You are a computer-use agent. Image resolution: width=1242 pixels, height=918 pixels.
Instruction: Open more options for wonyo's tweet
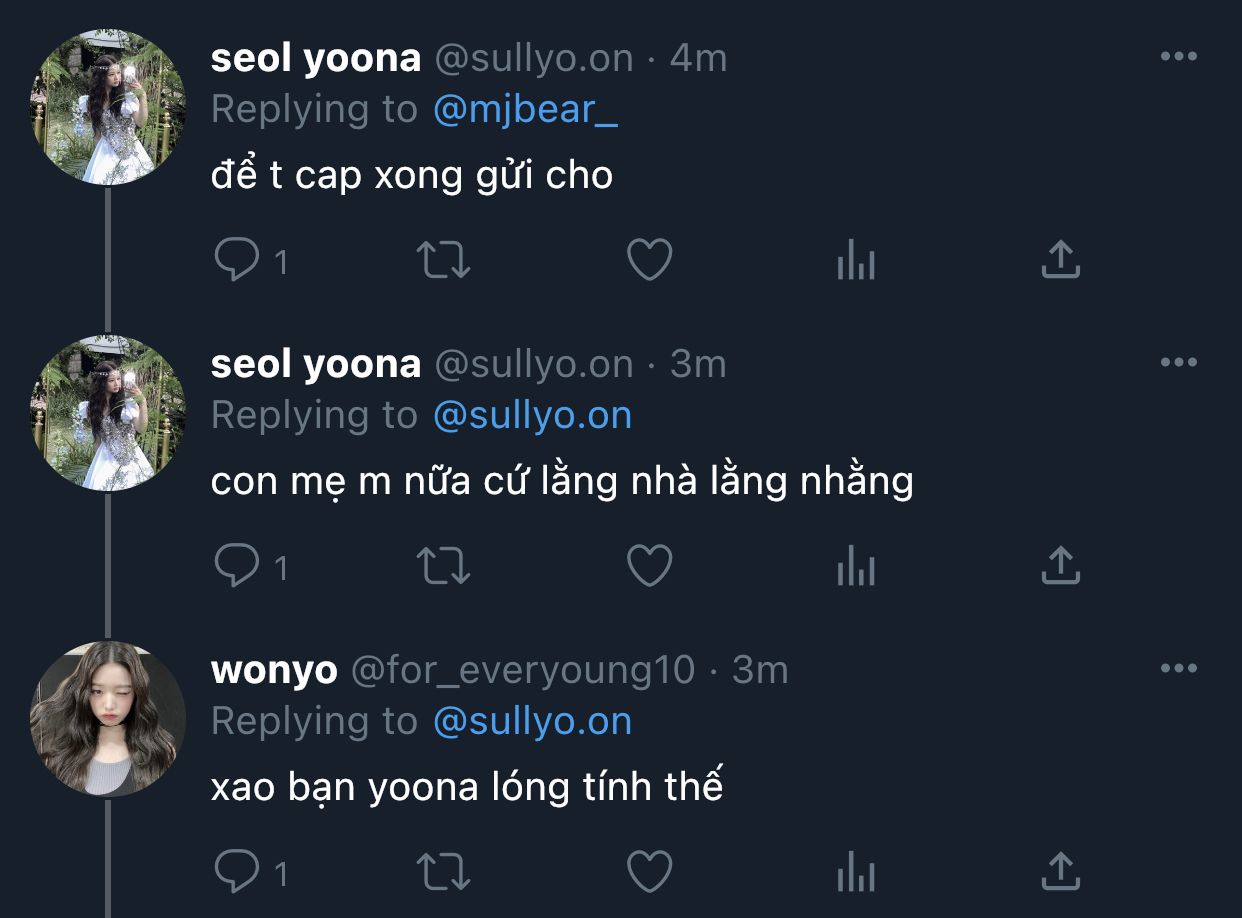1178,669
